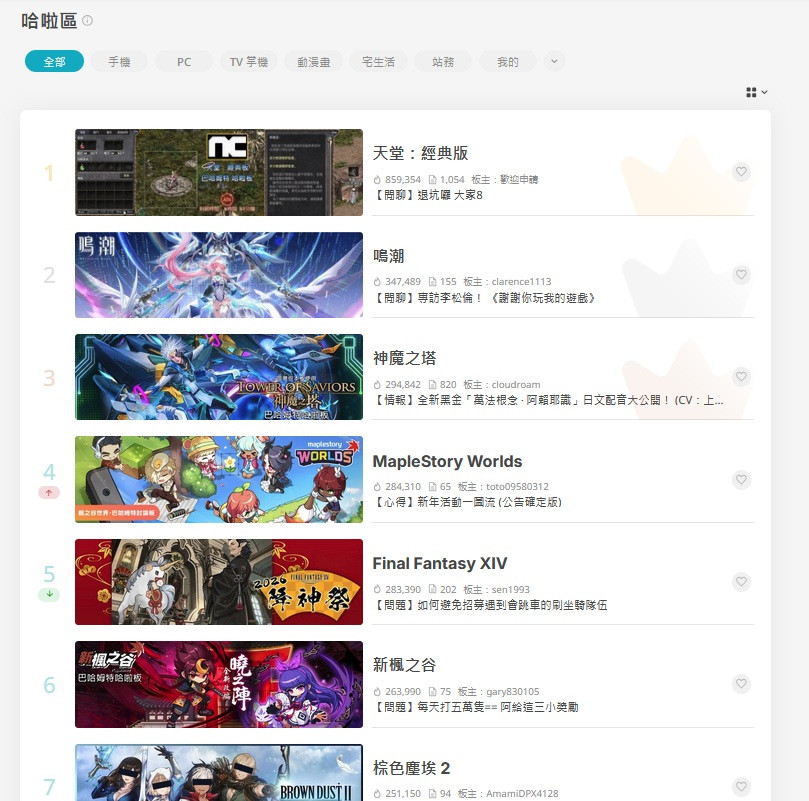Open moderator clarence1113's profile
Viewport: 809px width, 801px height.
click(522, 282)
